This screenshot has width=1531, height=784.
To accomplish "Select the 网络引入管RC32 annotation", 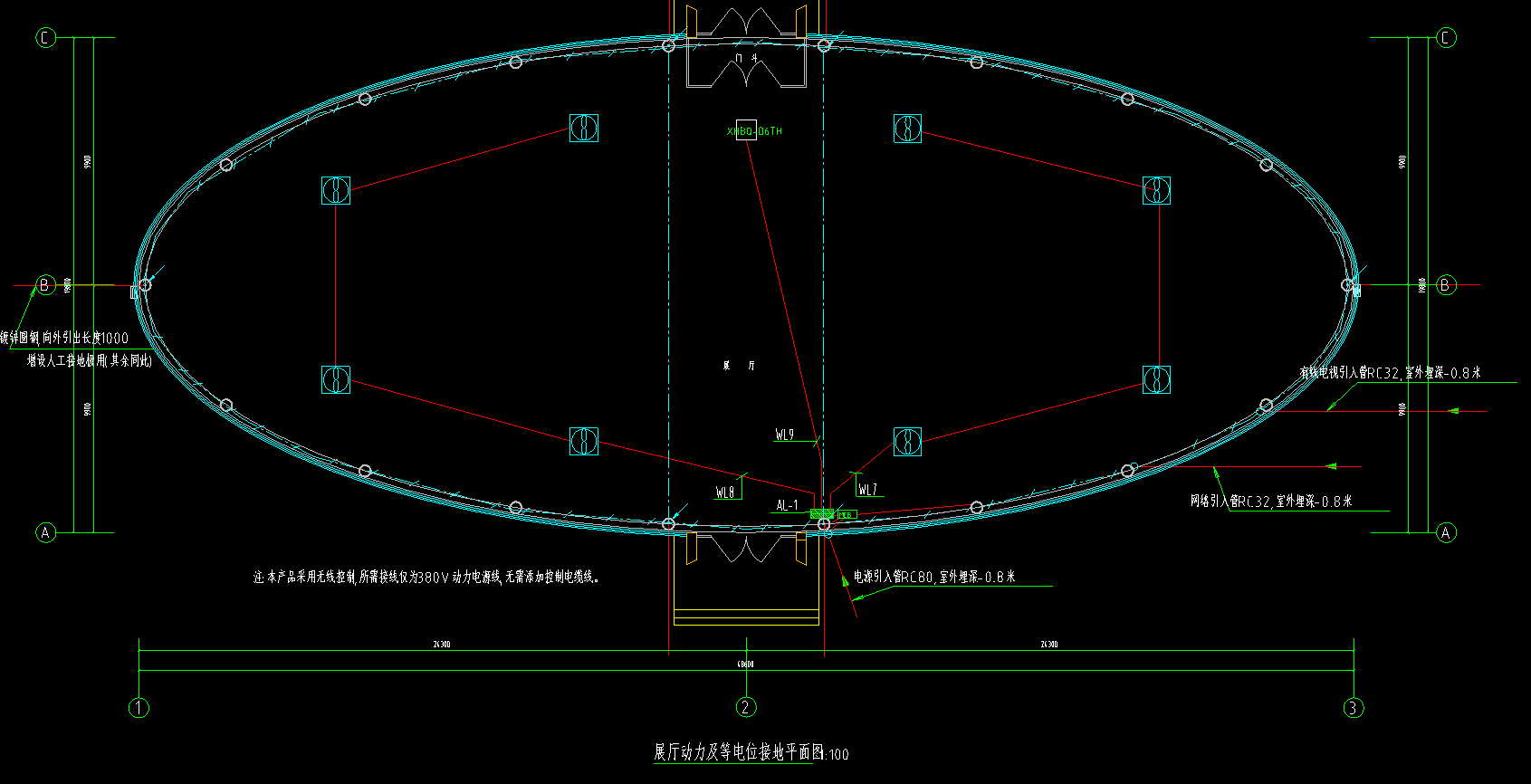I will [x=1271, y=502].
